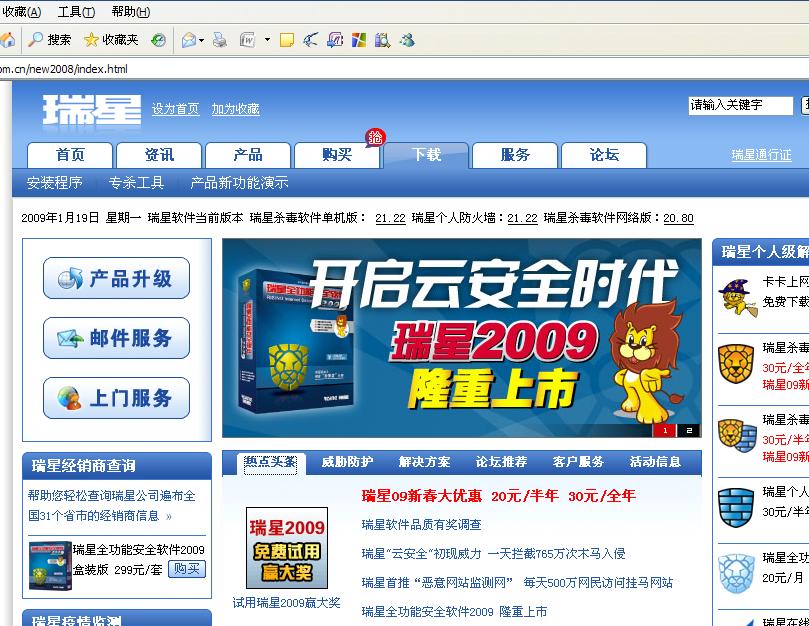Viewport: 809px width, 626px height.
Task: Click 单机版 version link 21.22
Action: [390, 218]
